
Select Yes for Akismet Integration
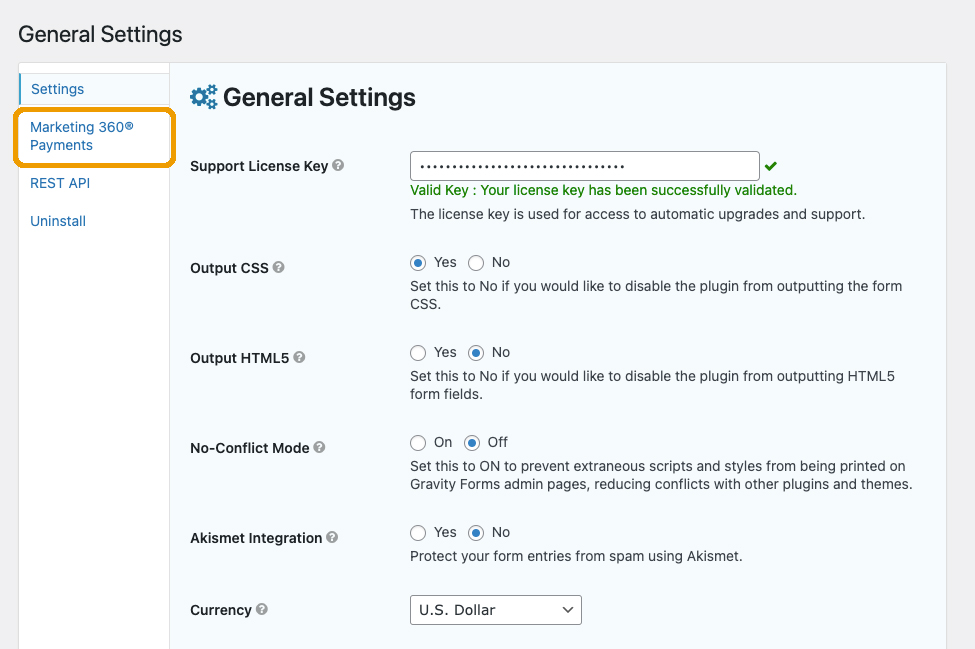point(418,533)
